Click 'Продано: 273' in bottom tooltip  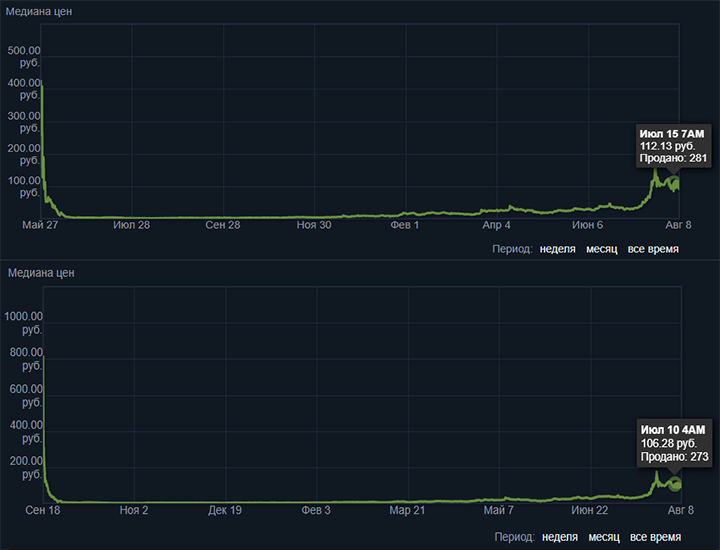click(675, 456)
